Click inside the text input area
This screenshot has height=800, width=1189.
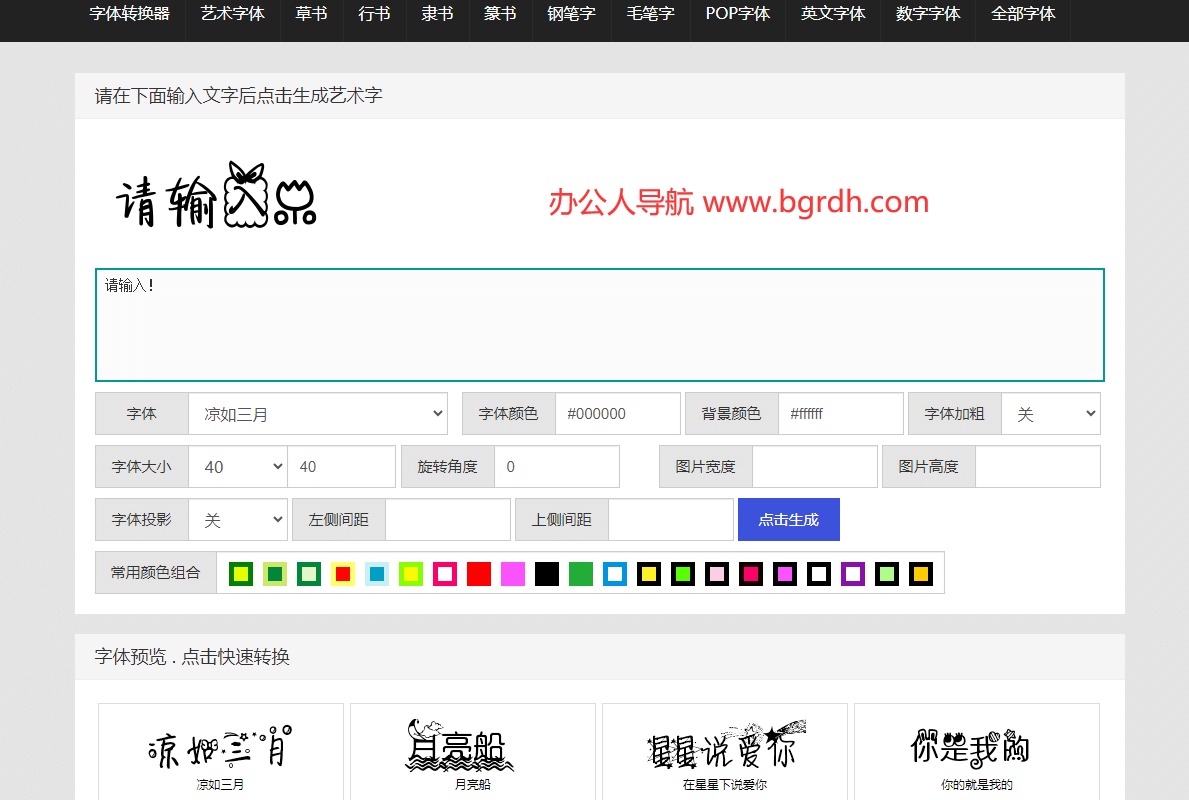coord(598,324)
